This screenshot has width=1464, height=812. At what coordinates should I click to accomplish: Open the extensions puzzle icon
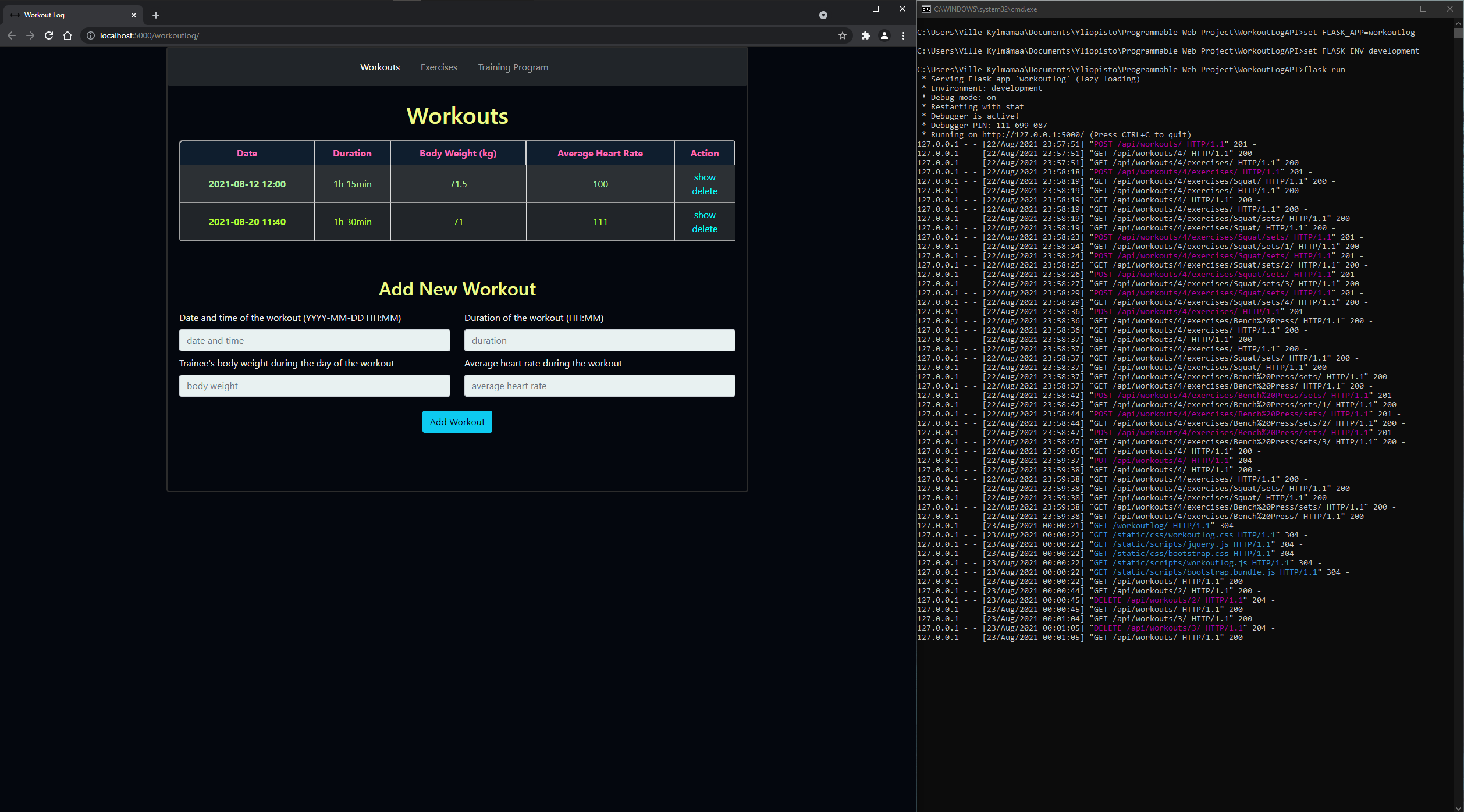coord(865,35)
